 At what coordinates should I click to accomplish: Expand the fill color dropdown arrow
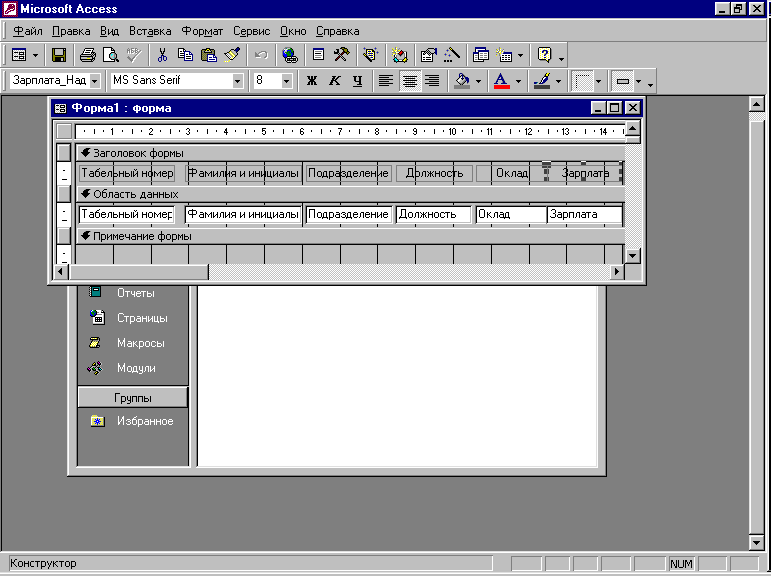[x=478, y=81]
